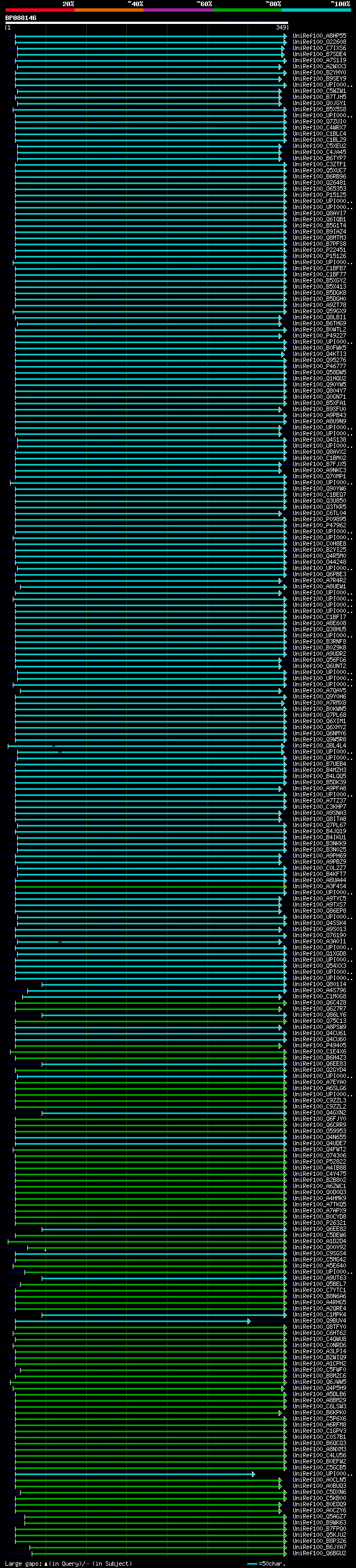Open hit UniRef100_C7IXS6
The image size is (356, 1568).
pos(319,48)
